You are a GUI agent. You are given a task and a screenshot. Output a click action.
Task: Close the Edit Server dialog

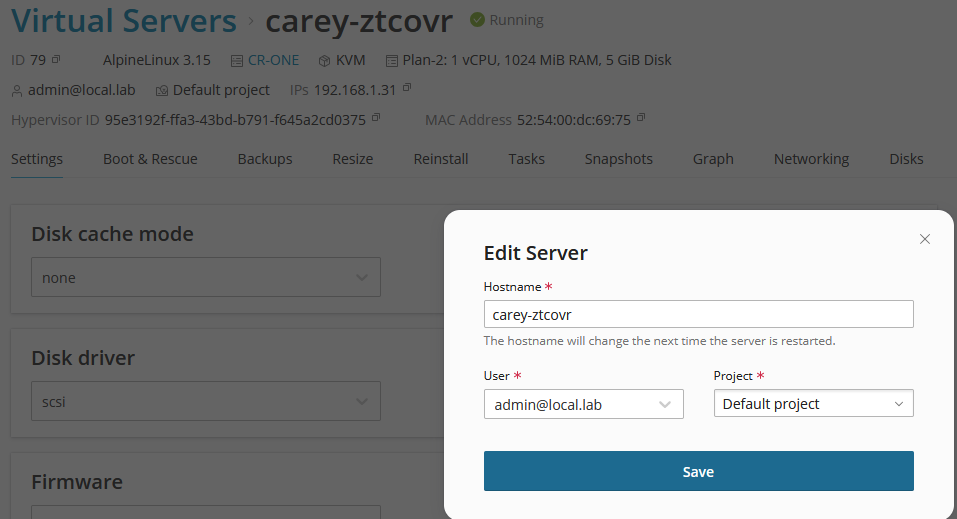click(925, 239)
